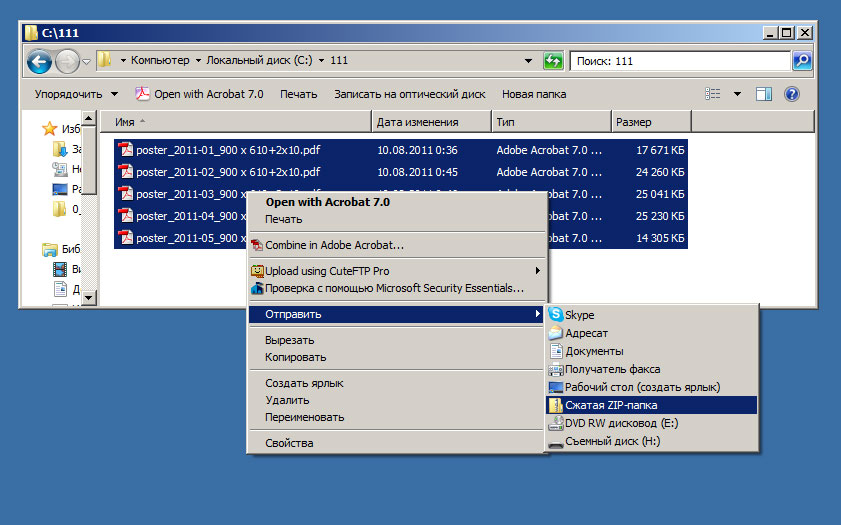Image resolution: width=841 pixels, height=525 pixels.
Task: Click Печать in the toolbar
Action: pyautogui.click(x=299, y=94)
